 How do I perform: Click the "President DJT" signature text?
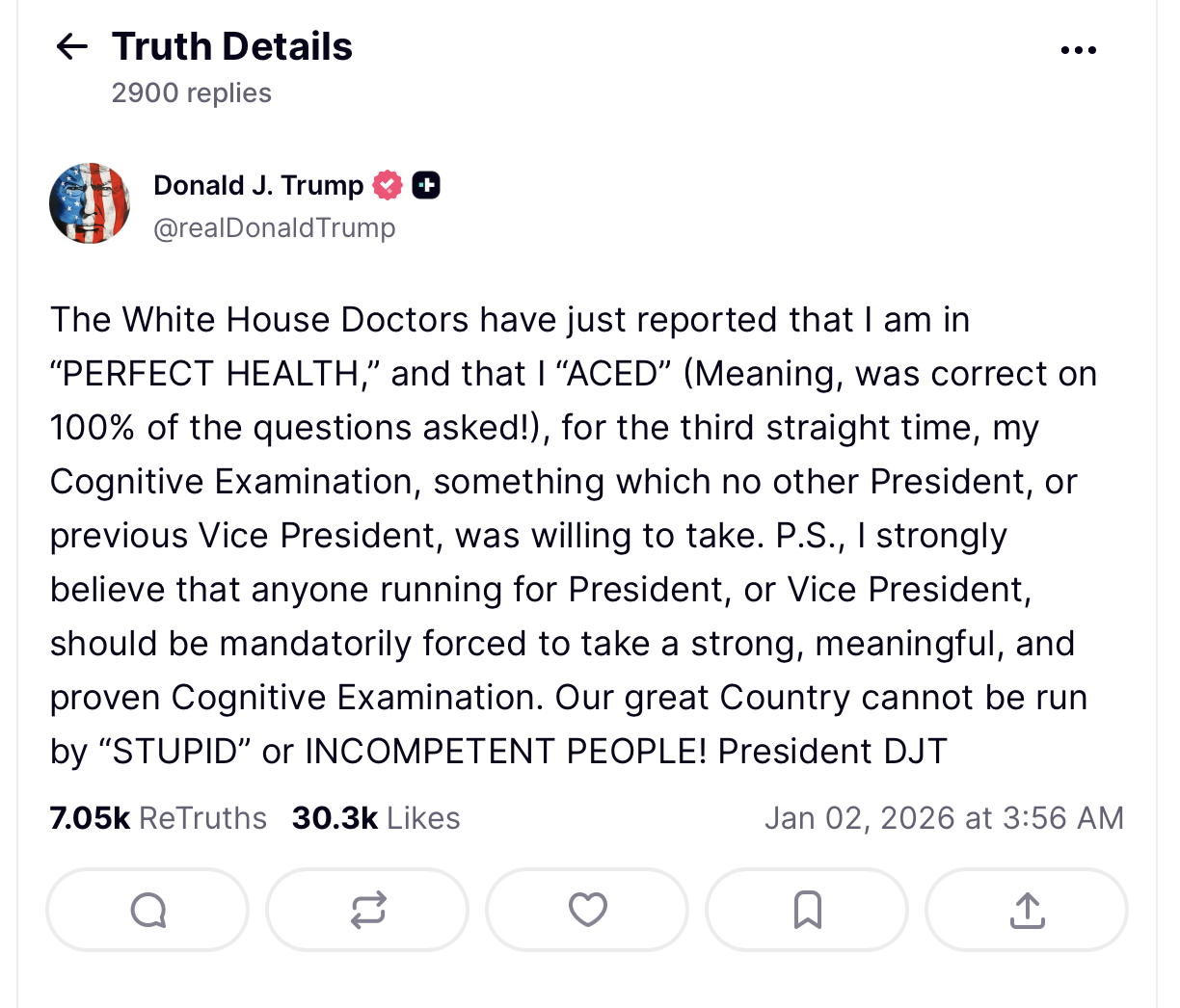833,752
